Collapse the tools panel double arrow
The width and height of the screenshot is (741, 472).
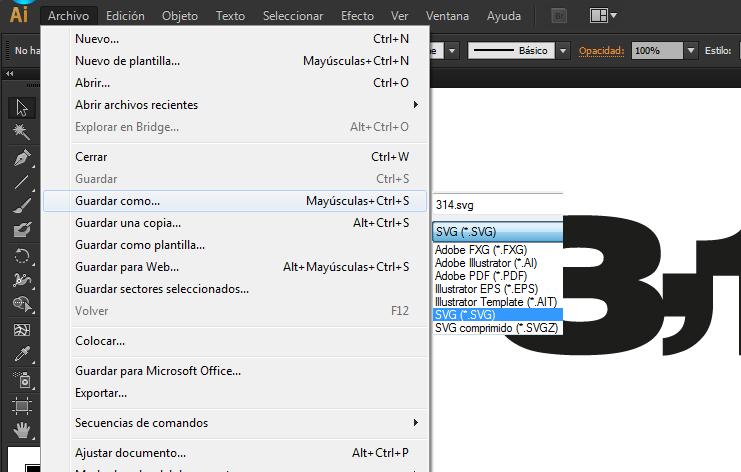coord(9,74)
